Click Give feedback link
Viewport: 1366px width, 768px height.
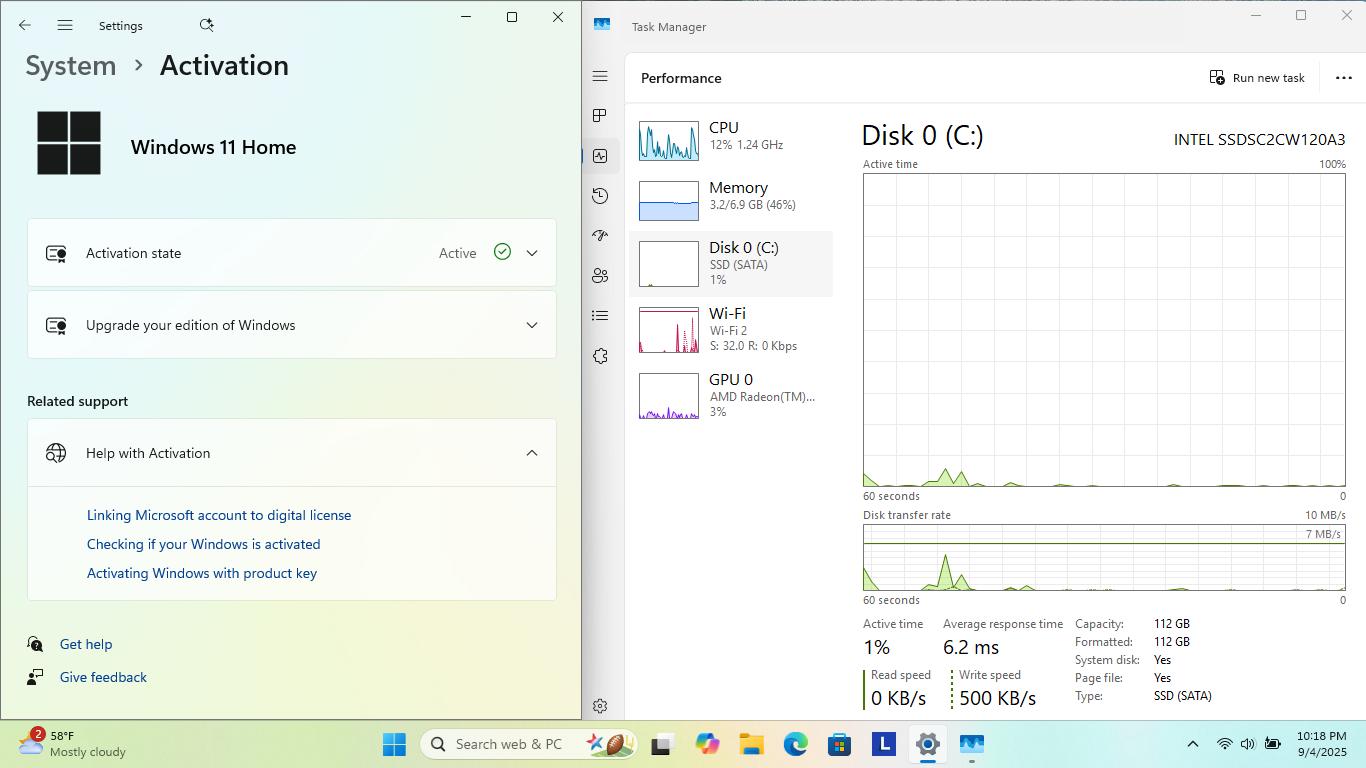coord(103,677)
